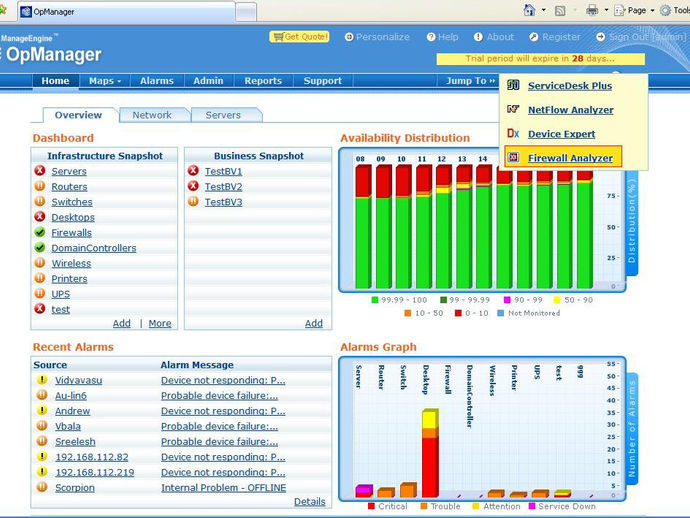Click the Get Quote button
Viewport: 690px width, 518px height.
[x=300, y=37]
